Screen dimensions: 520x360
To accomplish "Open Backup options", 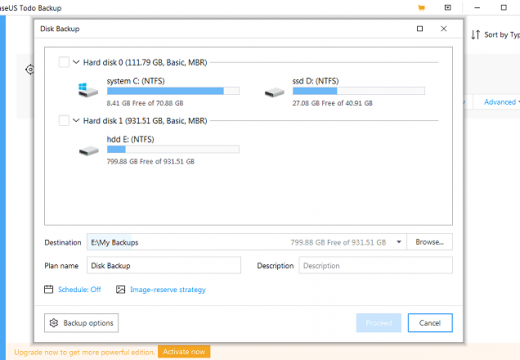I will click(x=81, y=323).
